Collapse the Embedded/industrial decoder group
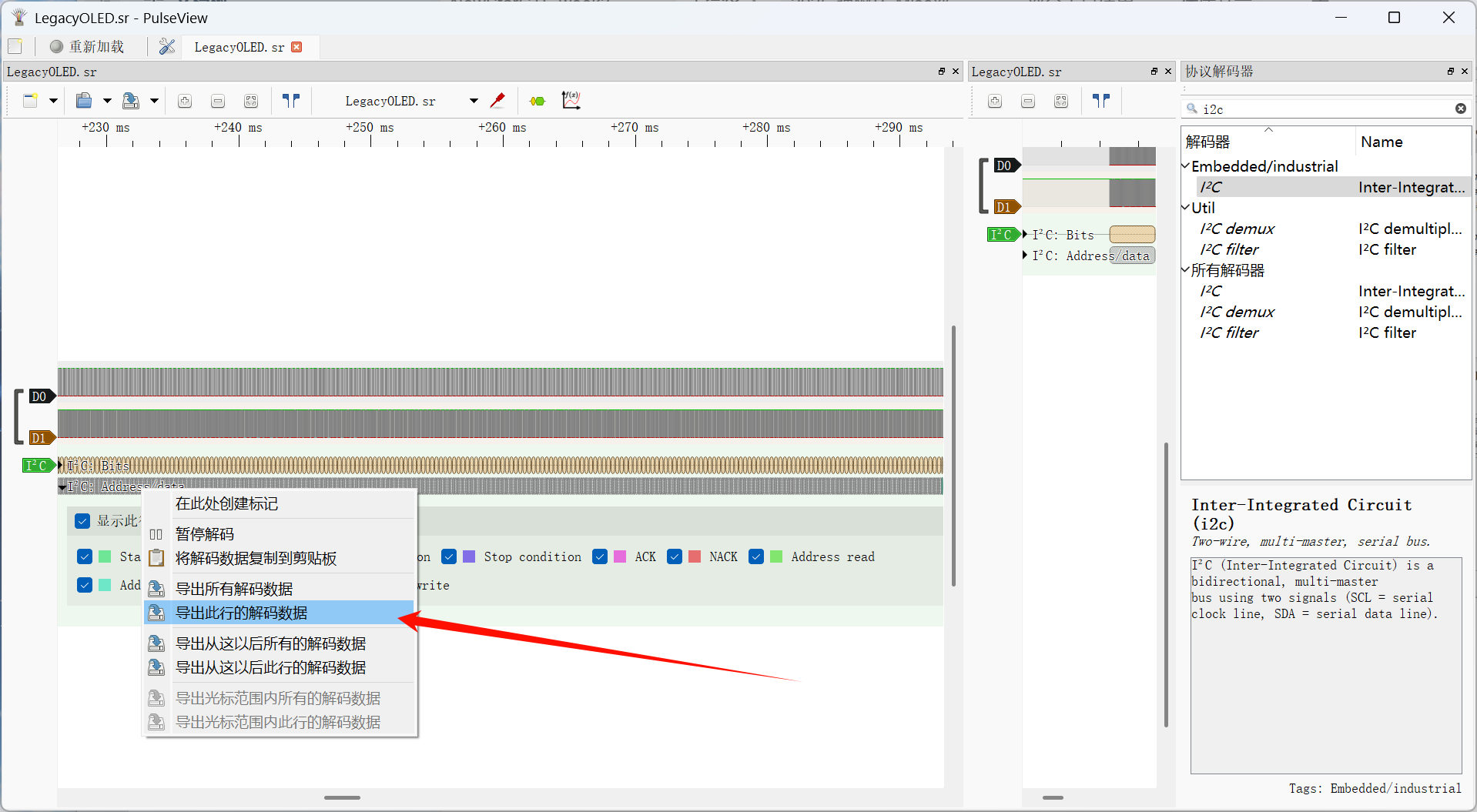Image resolution: width=1477 pixels, height=812 pixels. [x=1186, y=166]
